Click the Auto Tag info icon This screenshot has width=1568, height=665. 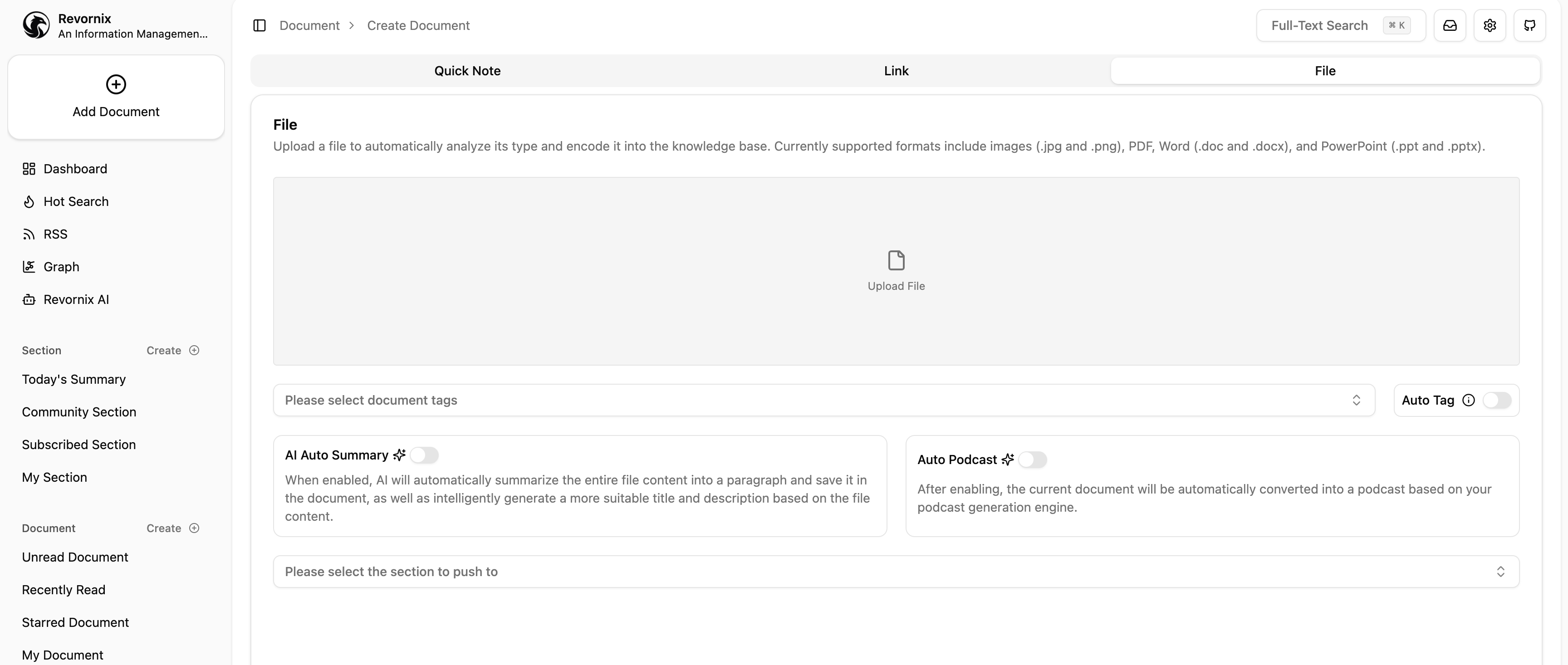[1468, 401]
